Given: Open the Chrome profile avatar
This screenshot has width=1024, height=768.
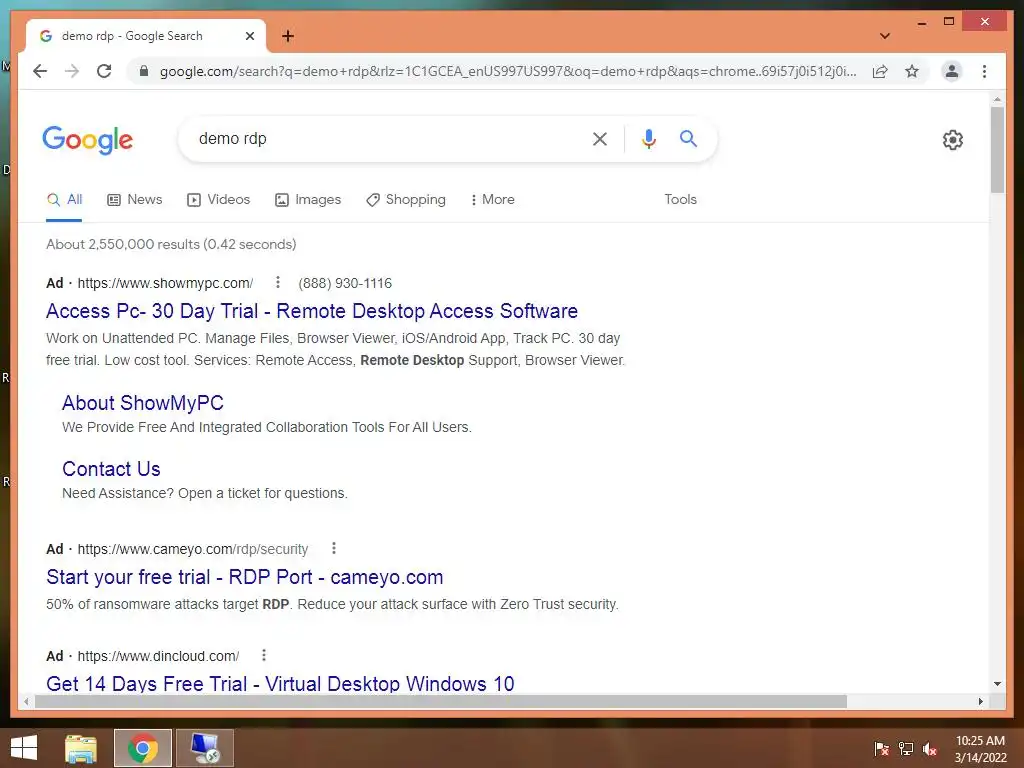Looking at the screenshot, I should pos(952,71).
